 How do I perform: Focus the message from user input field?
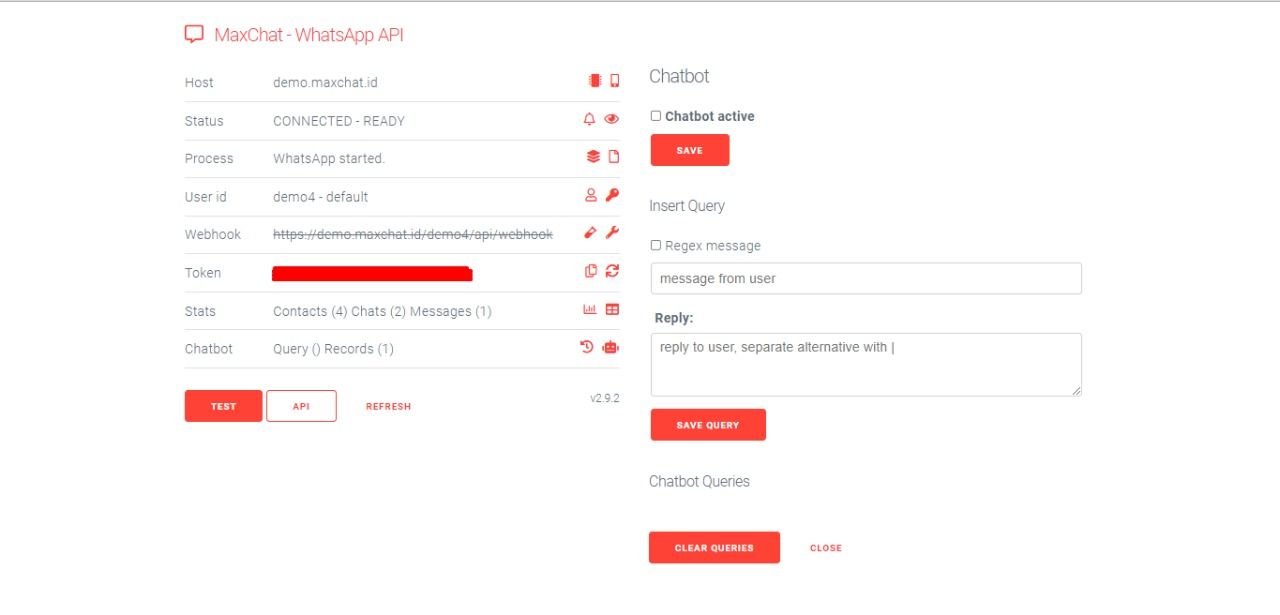866,279
